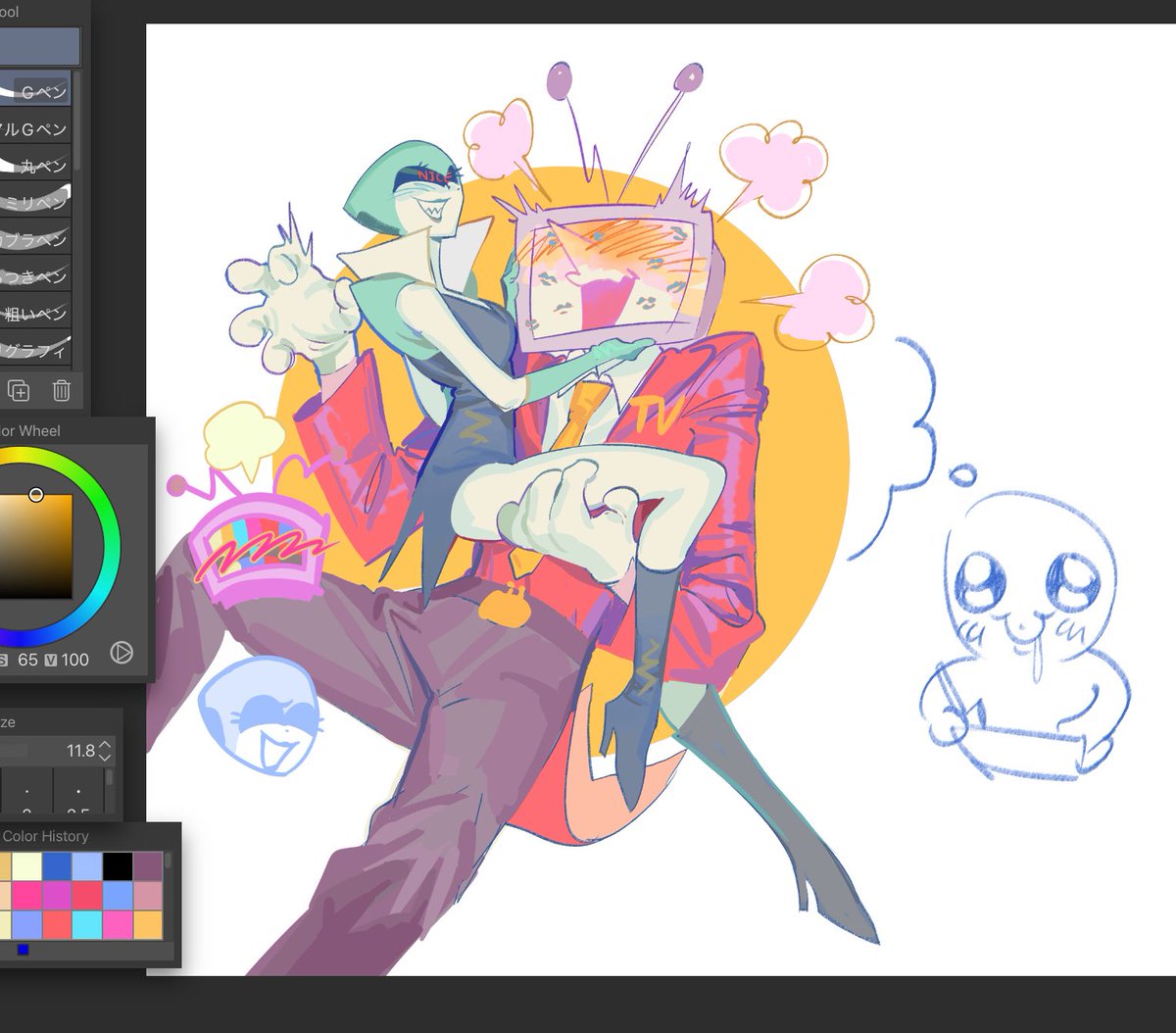Click the Color Wheel panel title
The height and width of the screenshot is (1033, 1176).
31,431
